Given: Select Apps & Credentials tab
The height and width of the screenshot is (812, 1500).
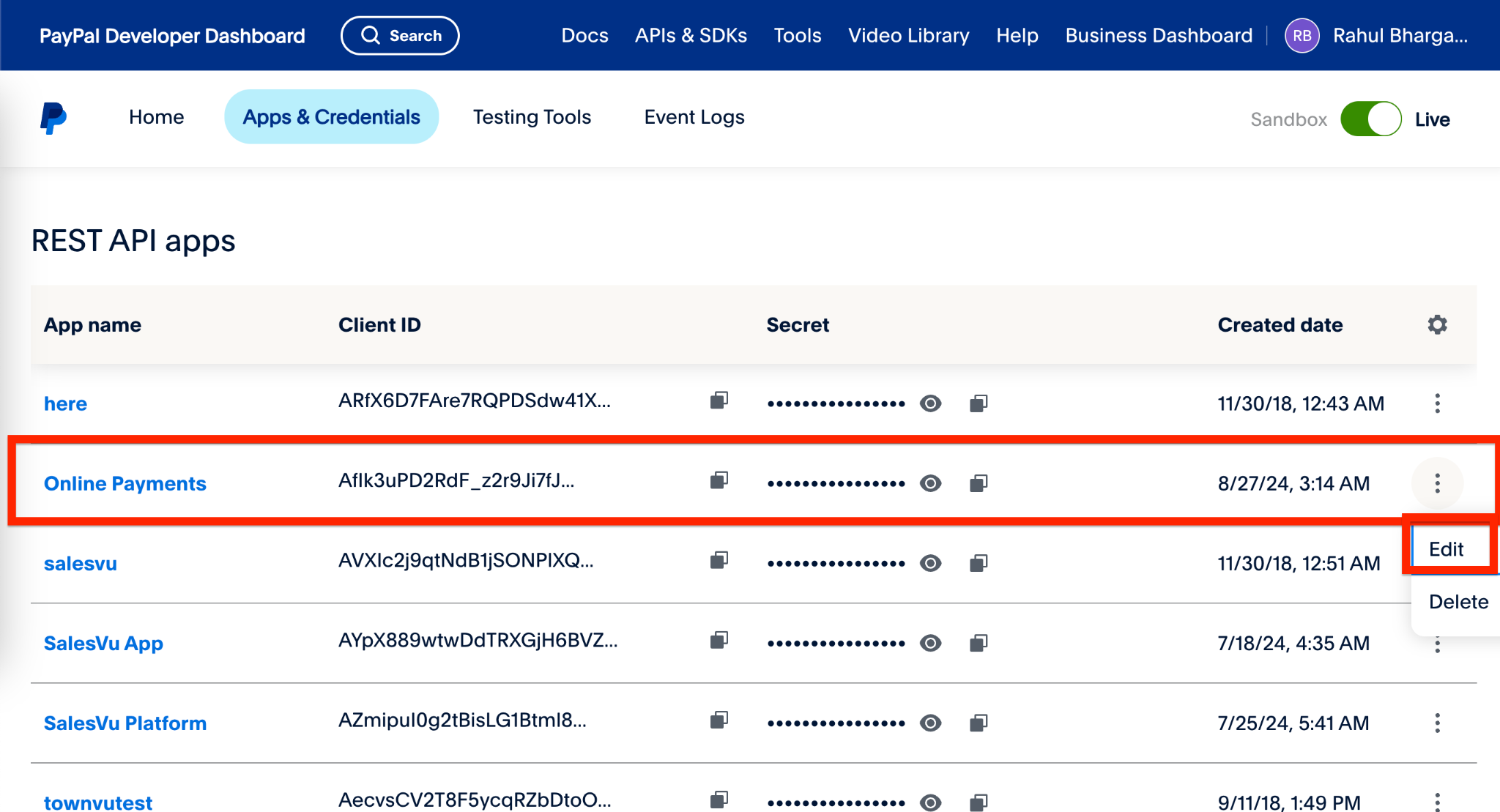Looking at the screenshot, I should point(331,117).
